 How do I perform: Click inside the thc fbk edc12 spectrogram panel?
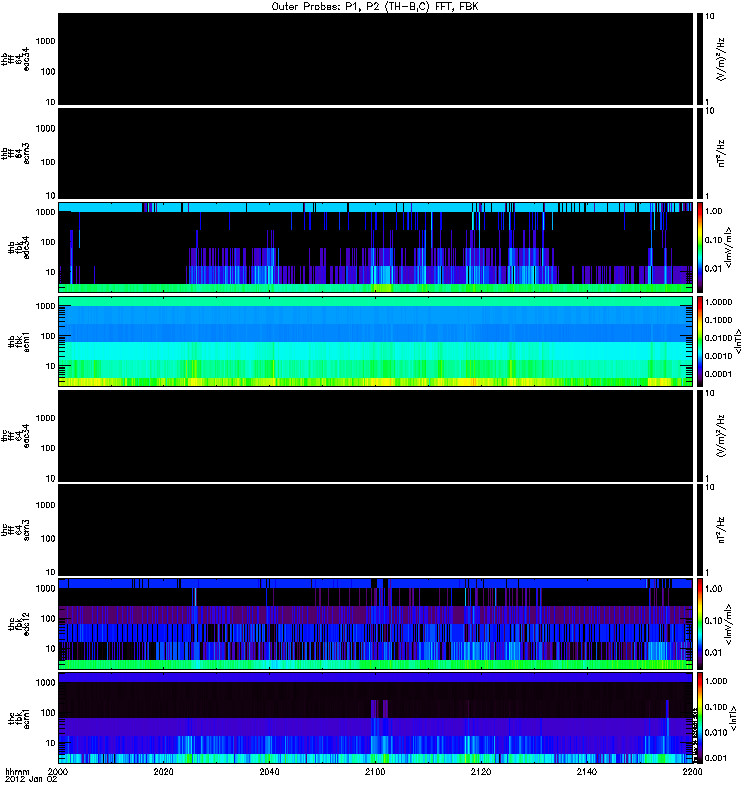pyautogui.click(x=376, y=624)
